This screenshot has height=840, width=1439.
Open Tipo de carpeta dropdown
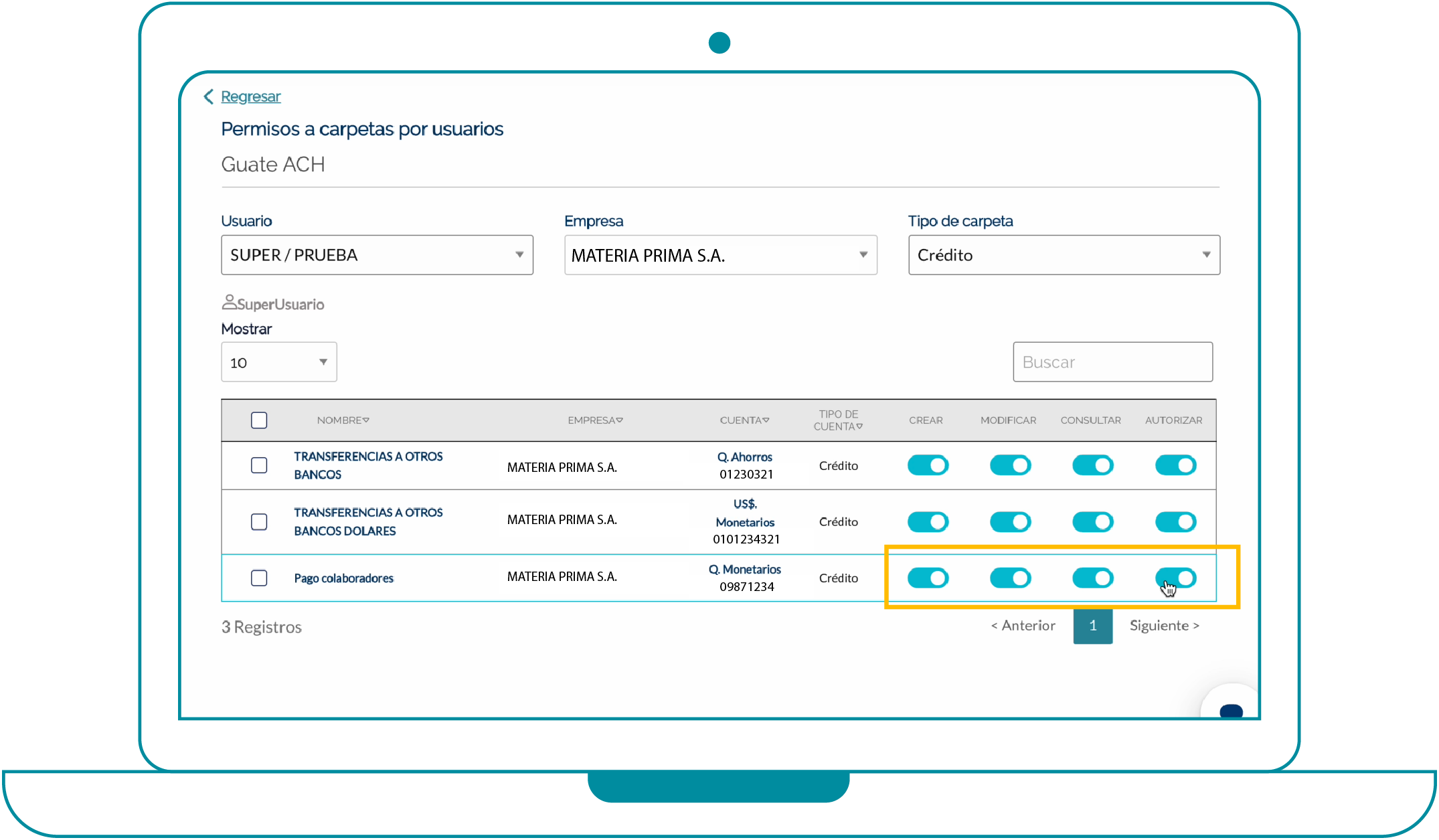click(1064, 255)
